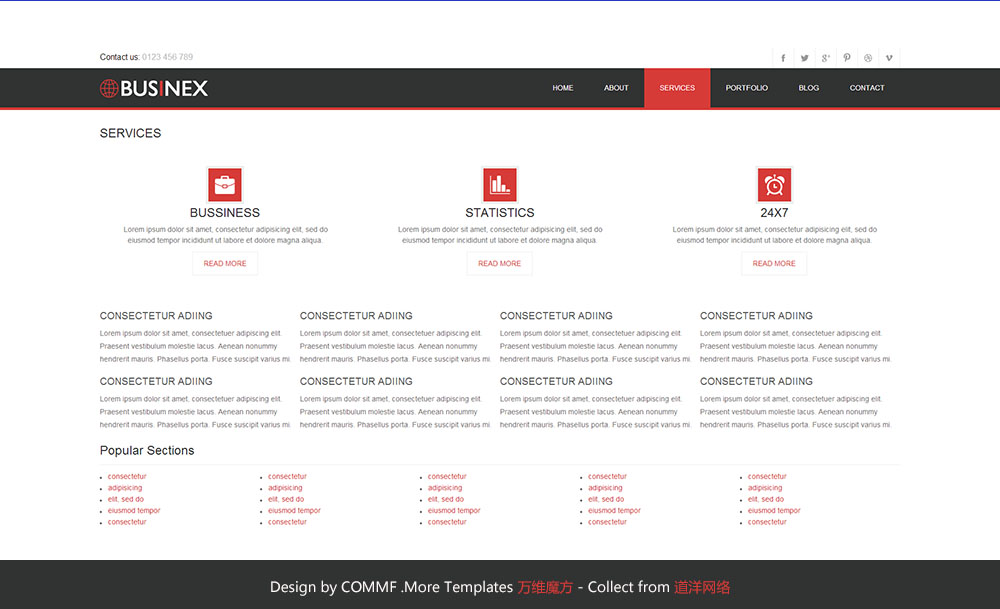Go to the Home menu item
The image size is (1000, 609).
563,88
